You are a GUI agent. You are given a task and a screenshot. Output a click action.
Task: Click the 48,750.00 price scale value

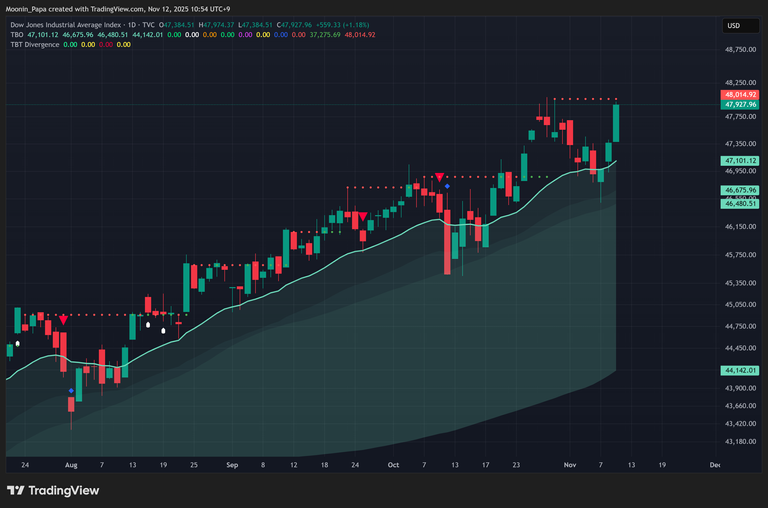(740, 49)
